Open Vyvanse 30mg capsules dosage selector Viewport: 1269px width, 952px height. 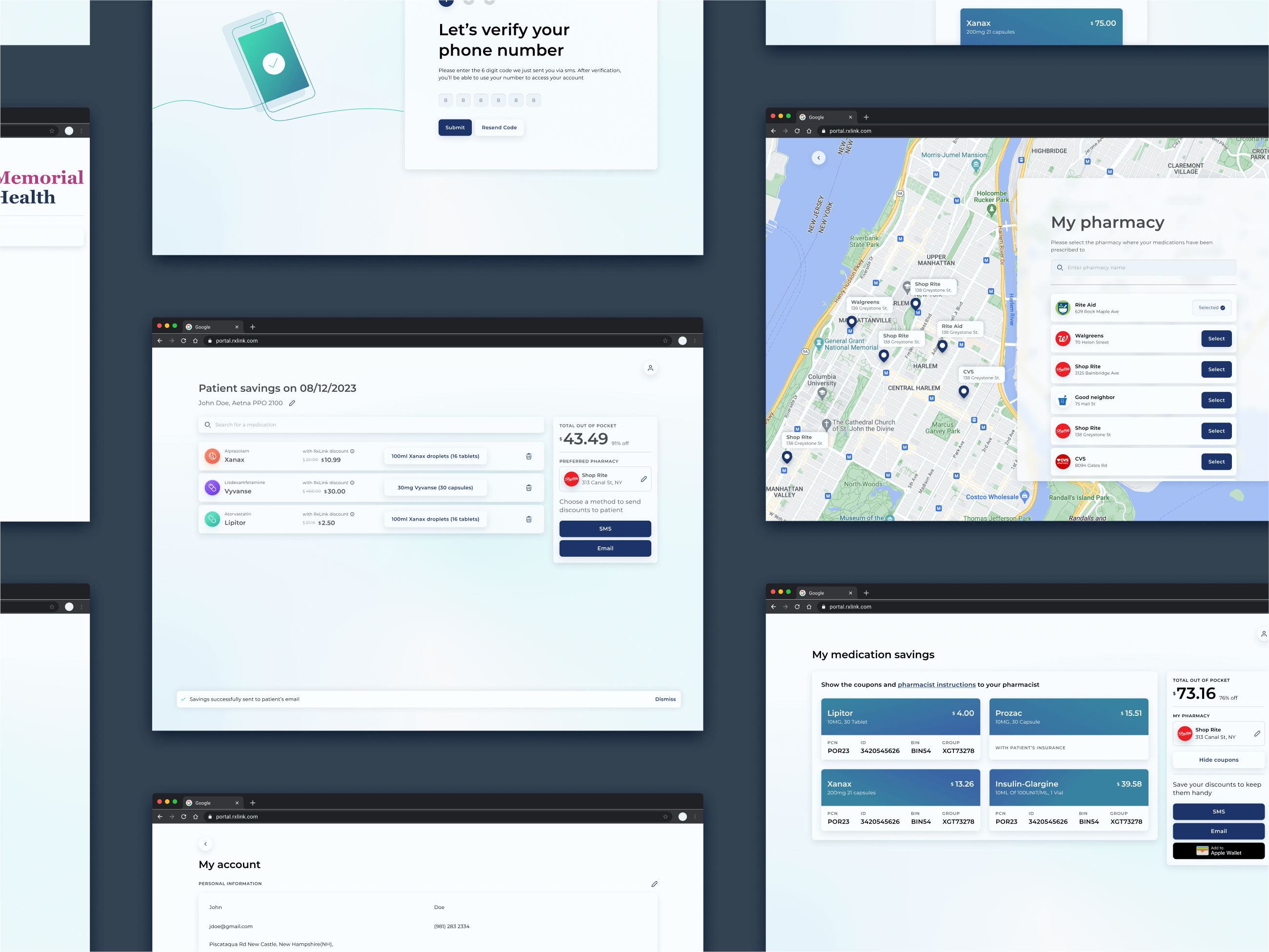435,488
